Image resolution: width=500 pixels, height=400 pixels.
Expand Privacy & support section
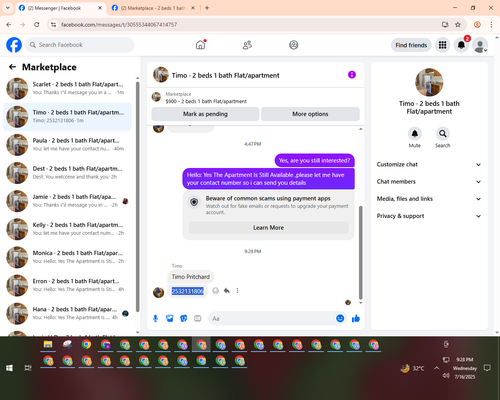429,216
